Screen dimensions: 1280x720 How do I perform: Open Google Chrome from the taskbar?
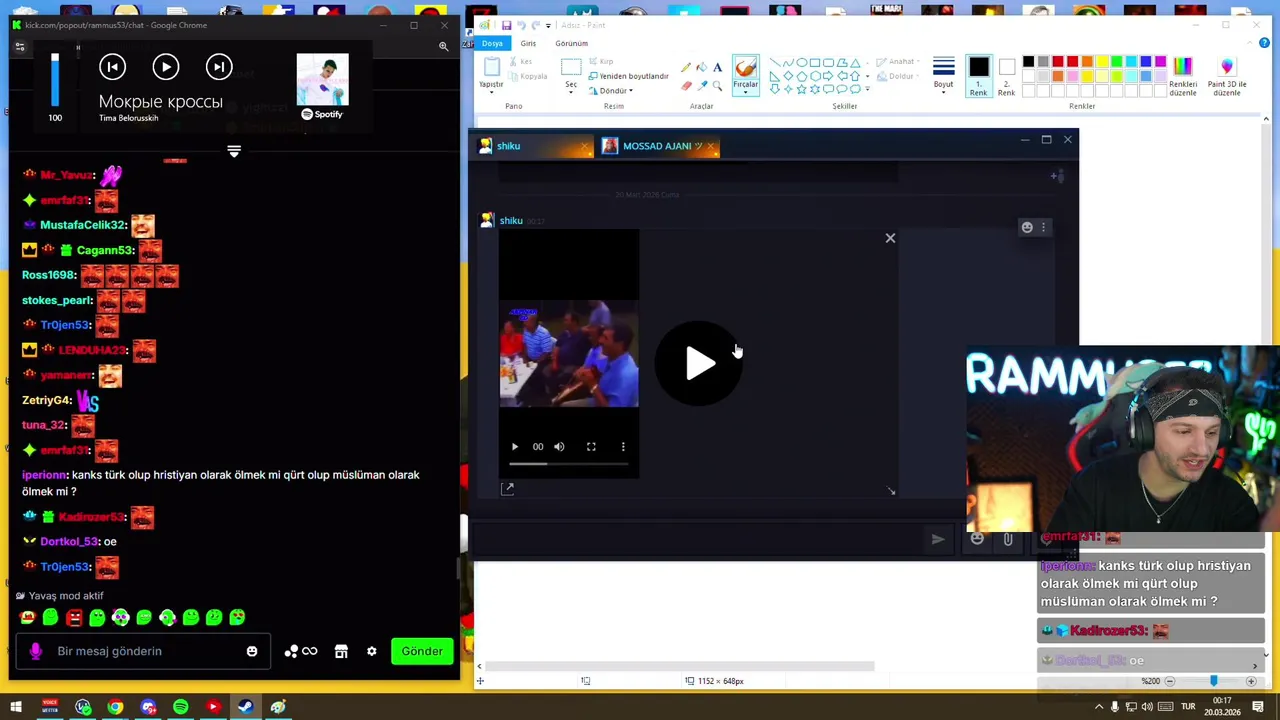115,707
